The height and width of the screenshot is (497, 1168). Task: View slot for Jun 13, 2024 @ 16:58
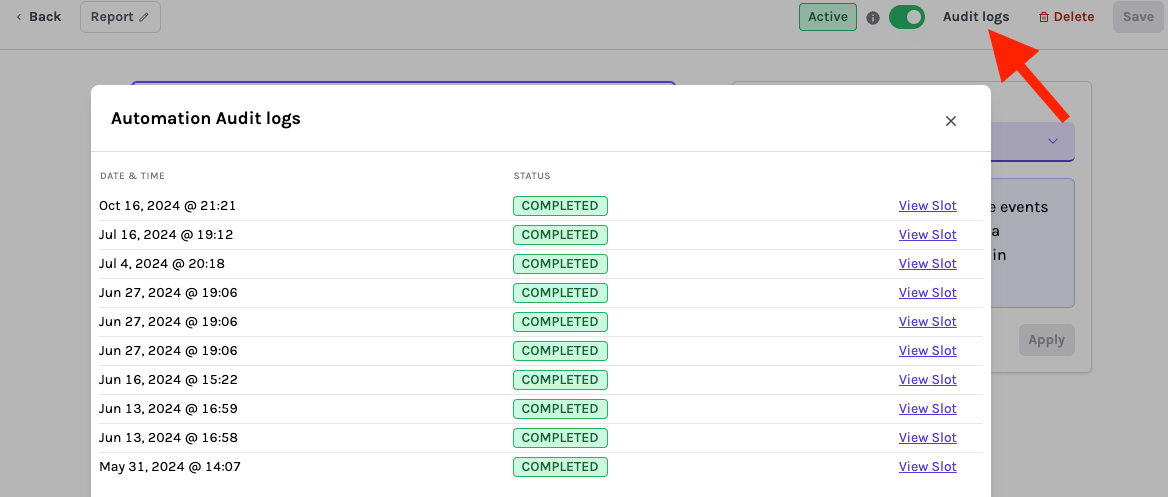pos(927,438)
